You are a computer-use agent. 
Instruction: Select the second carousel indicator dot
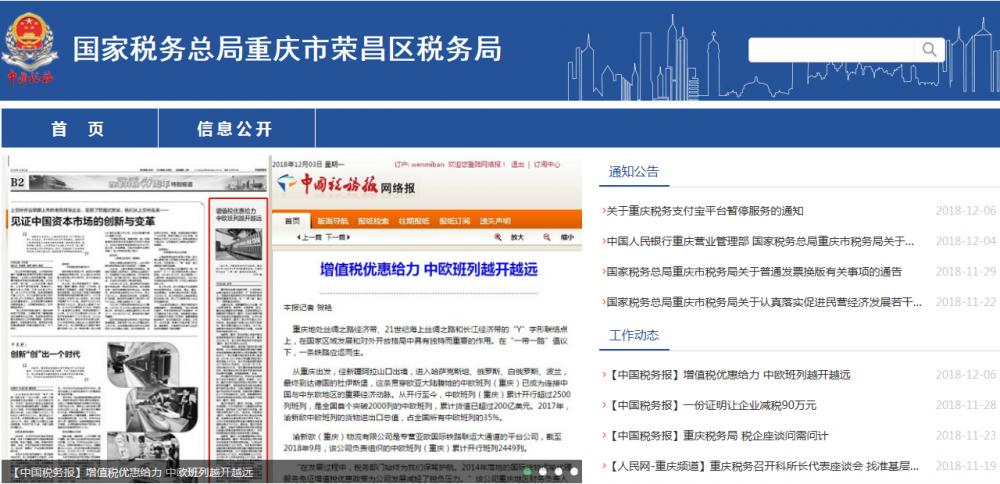(543, 471)
